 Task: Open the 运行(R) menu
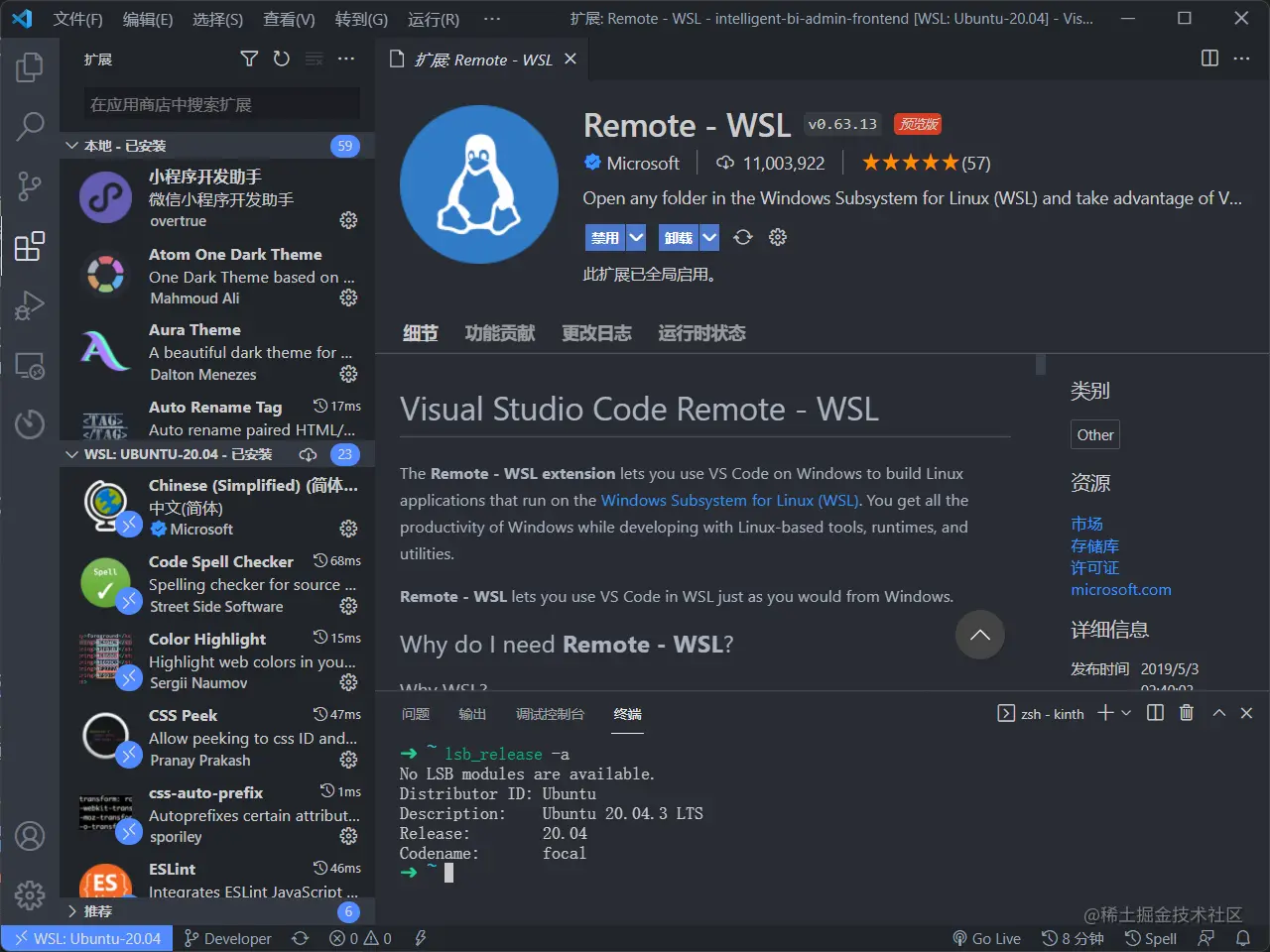(434, 19)
